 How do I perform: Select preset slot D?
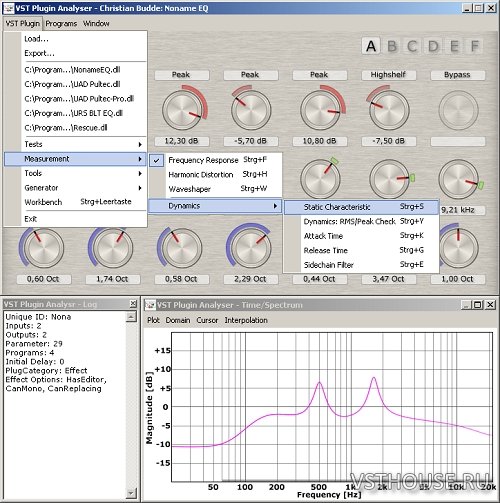[433, 46]
